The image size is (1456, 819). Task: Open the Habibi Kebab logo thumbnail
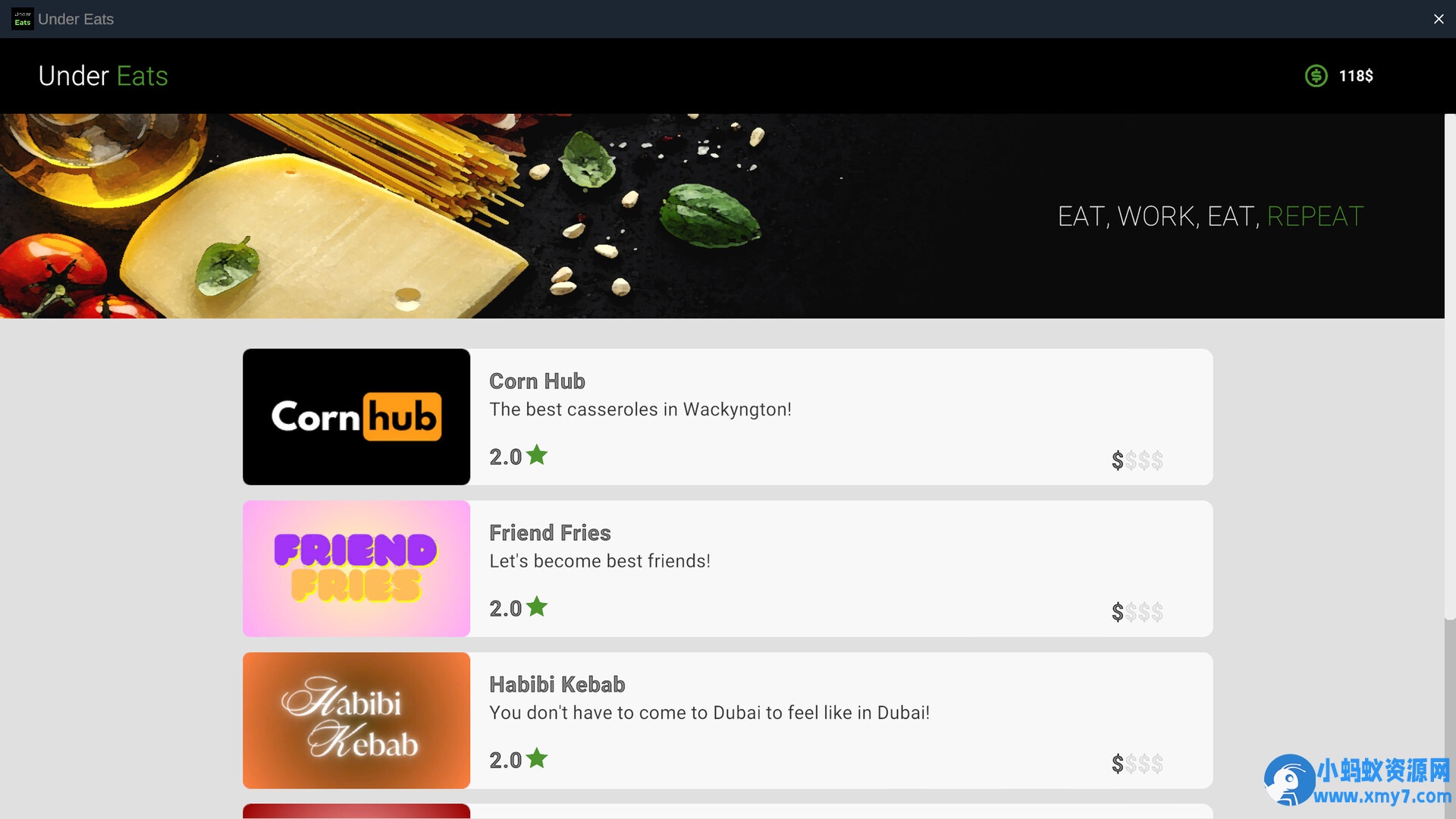(356, 720)
